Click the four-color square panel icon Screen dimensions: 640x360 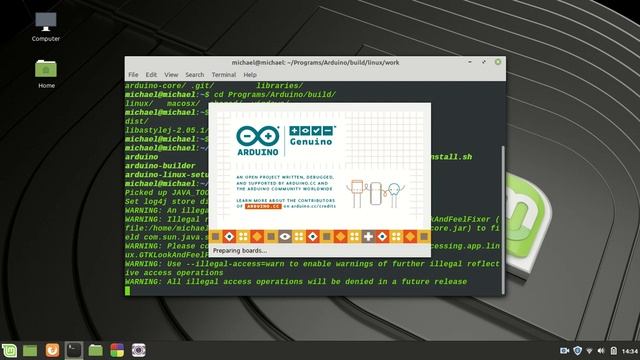[x=117, y=350]
